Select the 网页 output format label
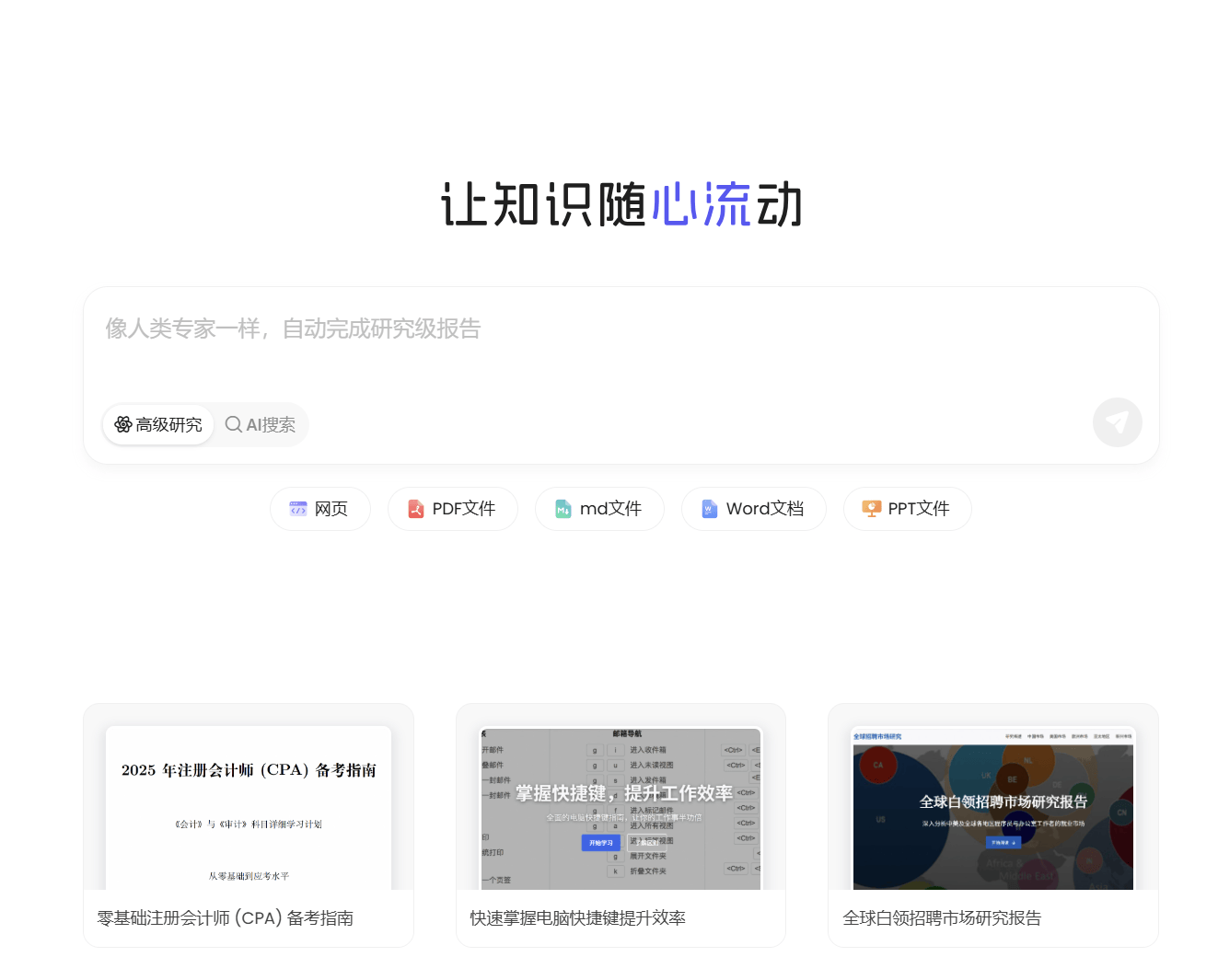This screenshot has width=1218, height=980. click(331, 509)
